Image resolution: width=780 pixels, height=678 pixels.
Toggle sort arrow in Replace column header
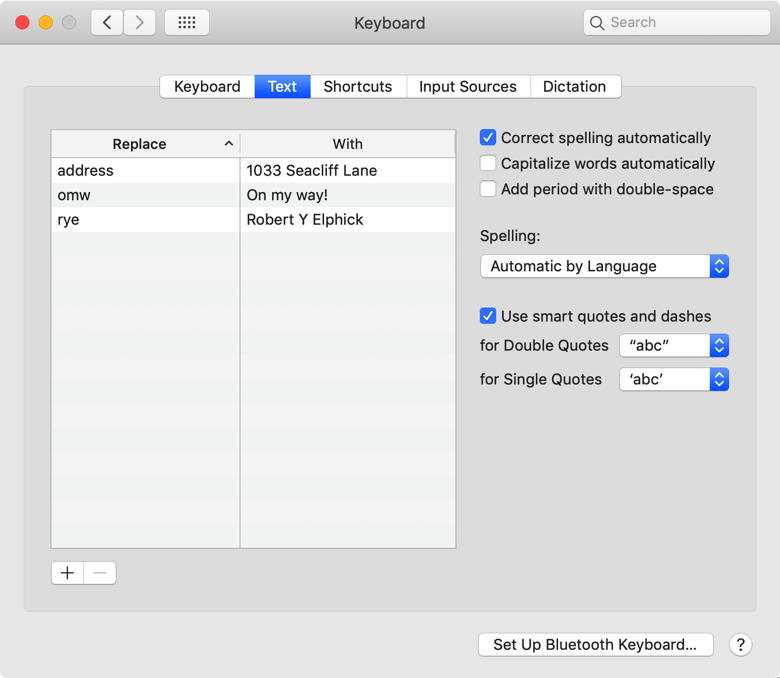228,144
